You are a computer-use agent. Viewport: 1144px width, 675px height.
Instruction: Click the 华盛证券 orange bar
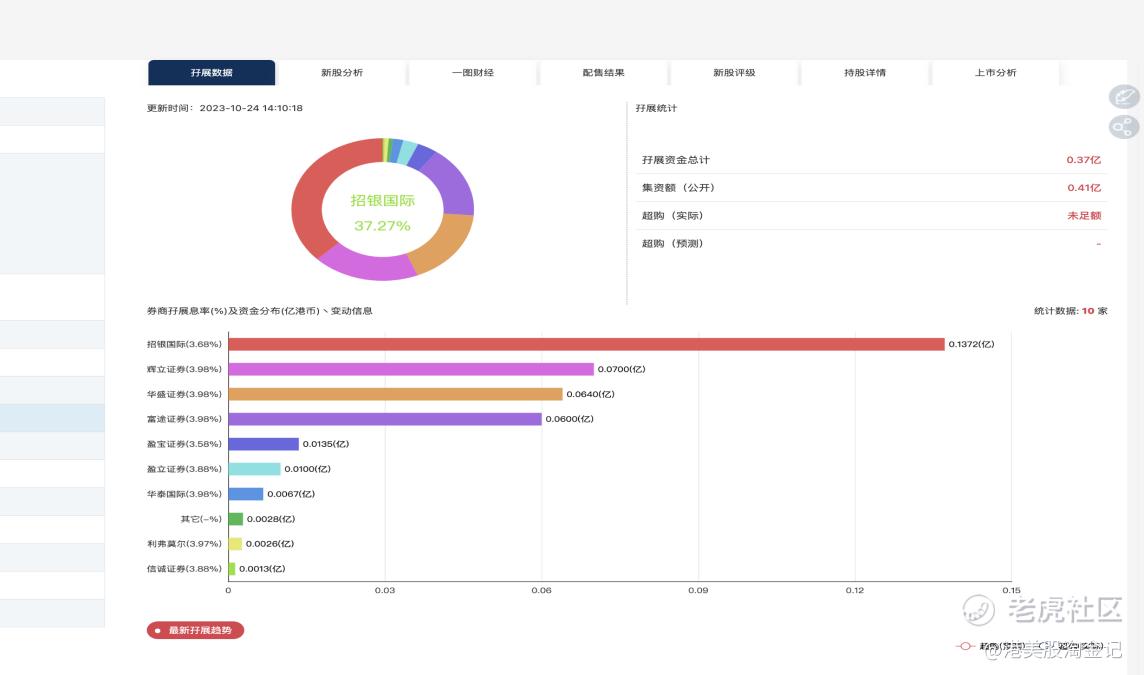[x=395, y=394]
